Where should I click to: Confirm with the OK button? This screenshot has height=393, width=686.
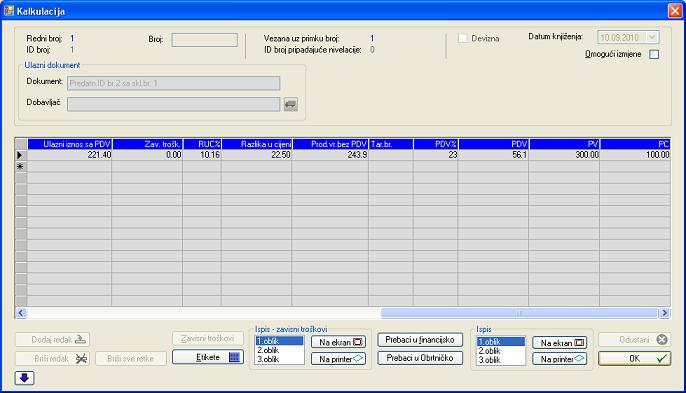click(x=634, y=358)
